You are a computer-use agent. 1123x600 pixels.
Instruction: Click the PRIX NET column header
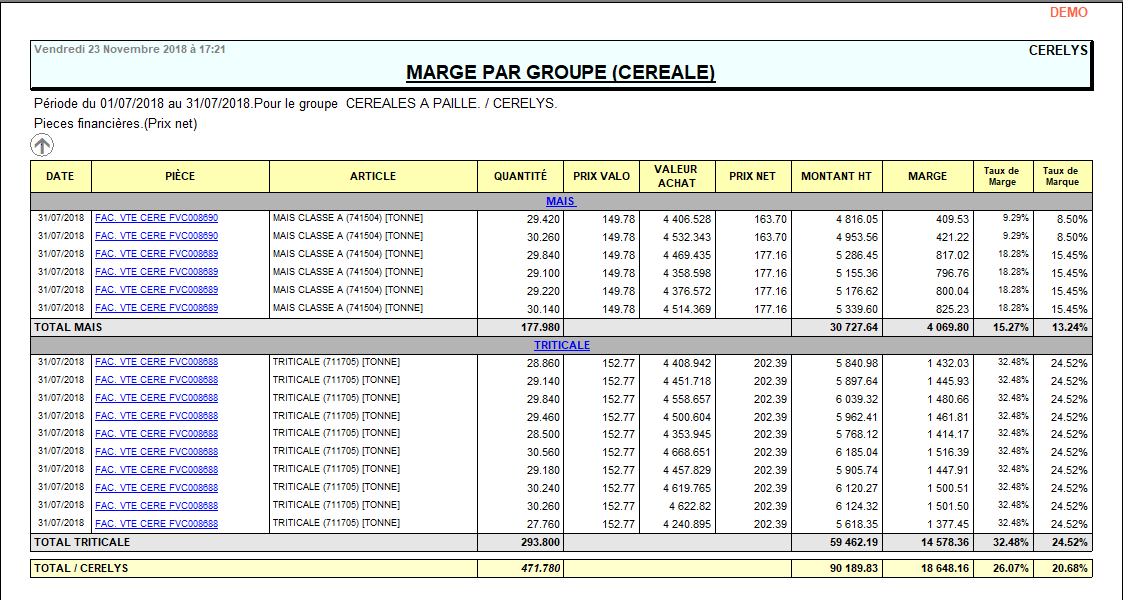tap(751, 176)
